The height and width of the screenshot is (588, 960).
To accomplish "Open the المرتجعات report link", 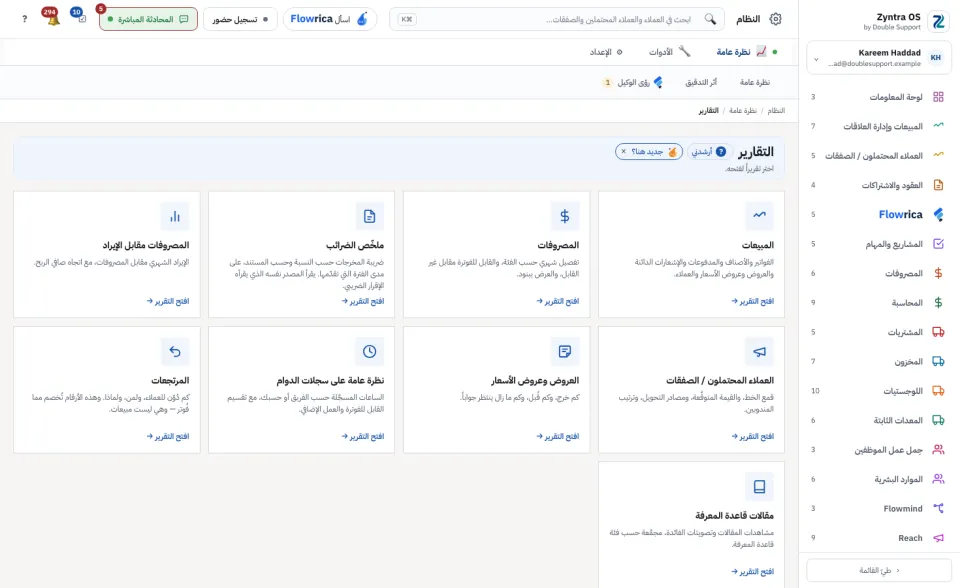I will point(168,436).
